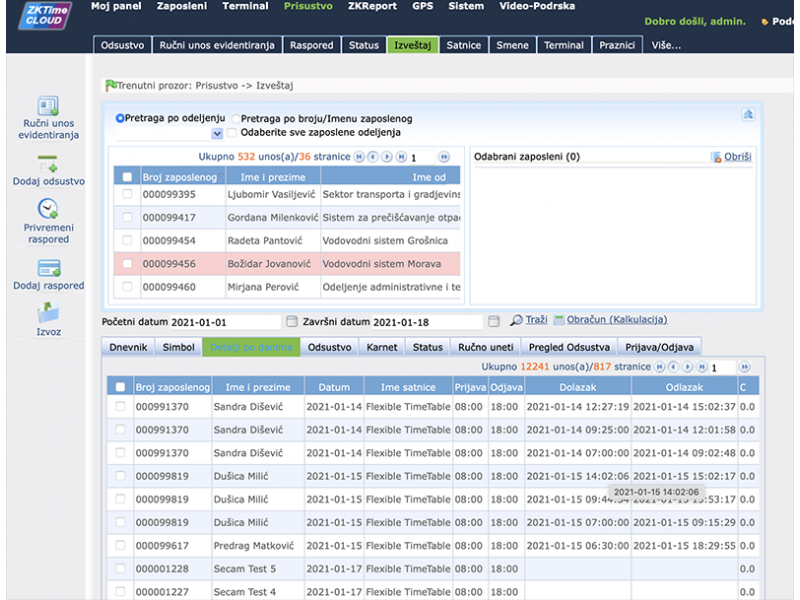The image size is (800, 600).
Task: Click the Dodaj raspored sidebar icon
Action: pyautogui.click(x=49, y=267)
